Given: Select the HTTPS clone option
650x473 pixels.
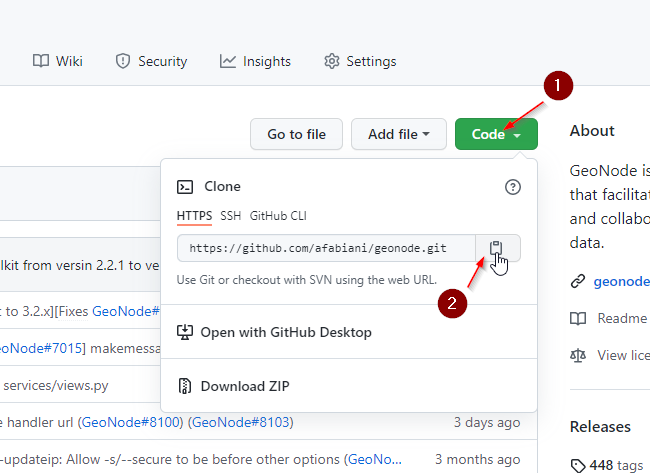Looking at the screenshot, I should 194,216.
